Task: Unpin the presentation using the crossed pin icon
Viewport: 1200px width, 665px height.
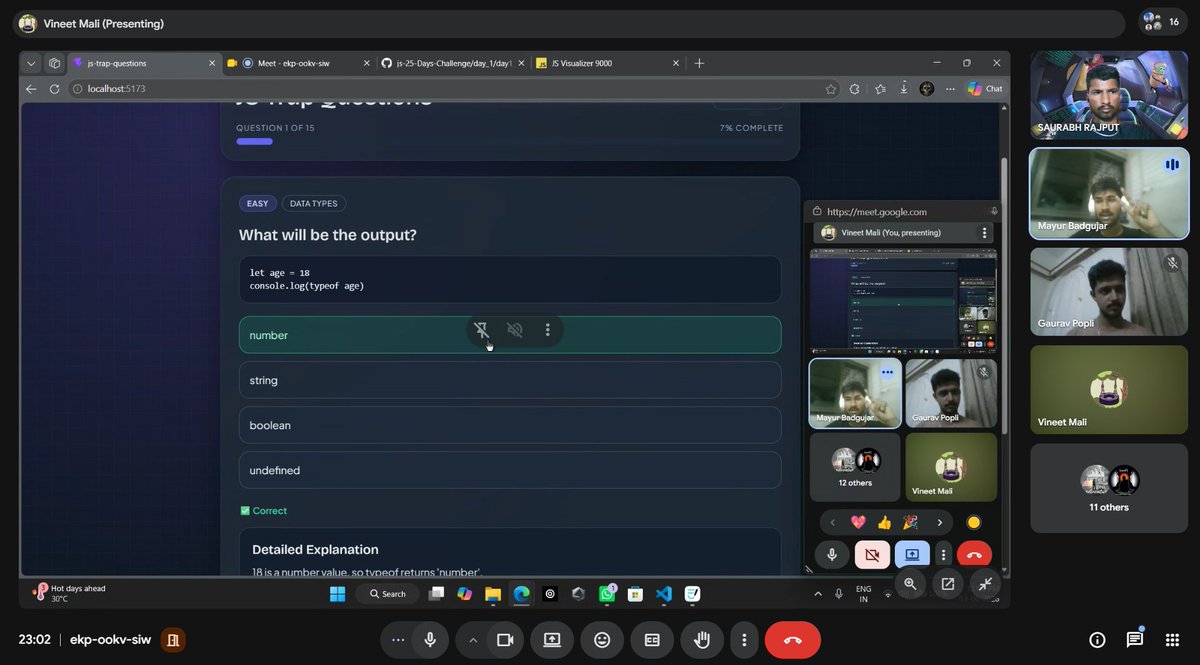Action: pos(482,330)
